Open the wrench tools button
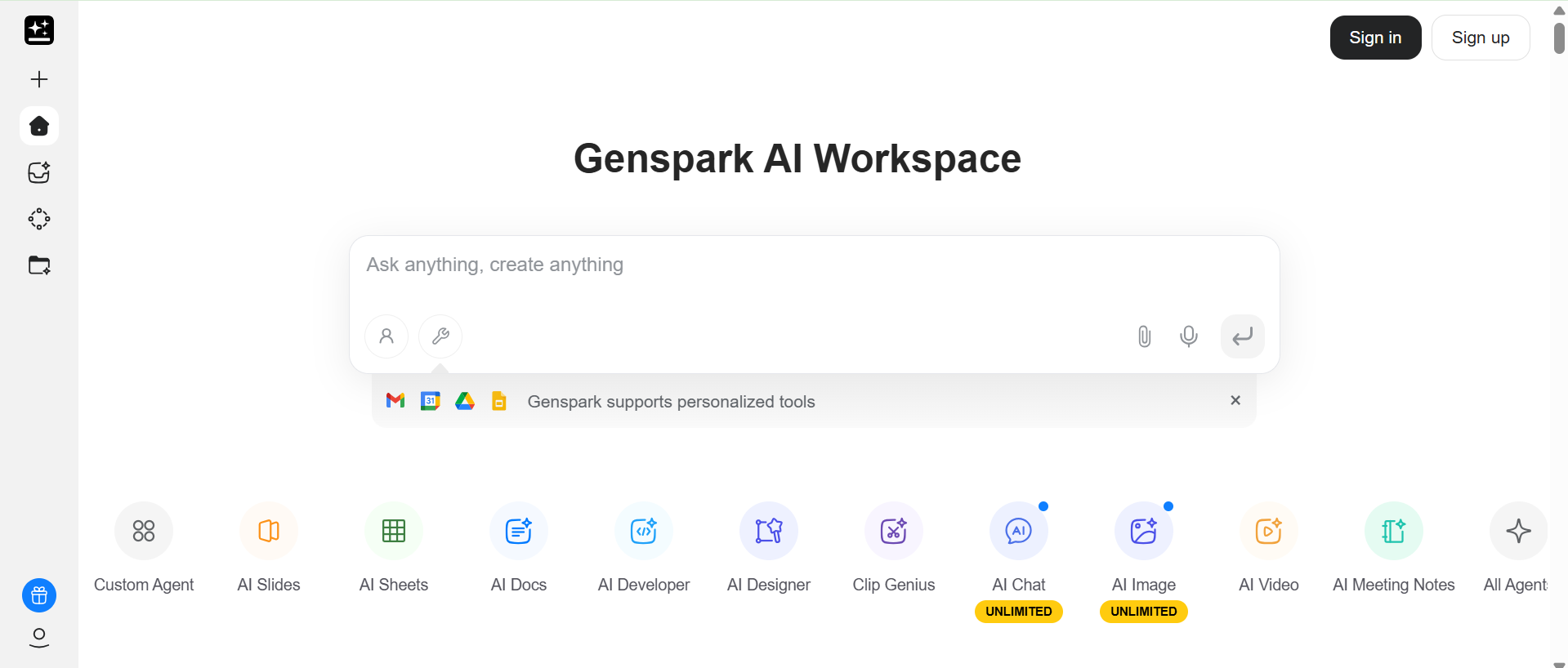The width and height of the screenshot is (1568, 668). pyautogui.click(x=440, y=336)
